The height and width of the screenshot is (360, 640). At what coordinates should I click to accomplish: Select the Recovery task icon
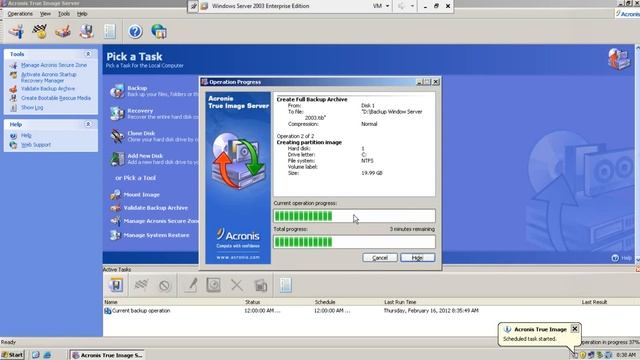coord(117,113)
